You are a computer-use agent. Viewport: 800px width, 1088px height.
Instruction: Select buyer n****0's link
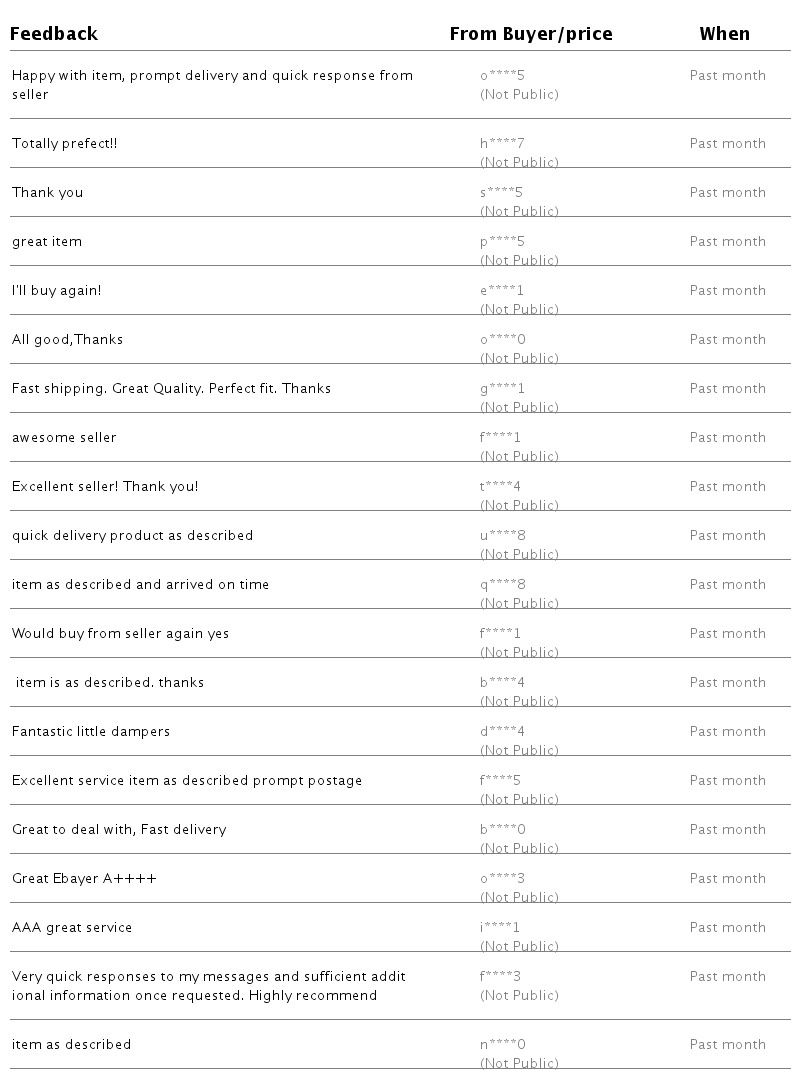(502, 1044)
